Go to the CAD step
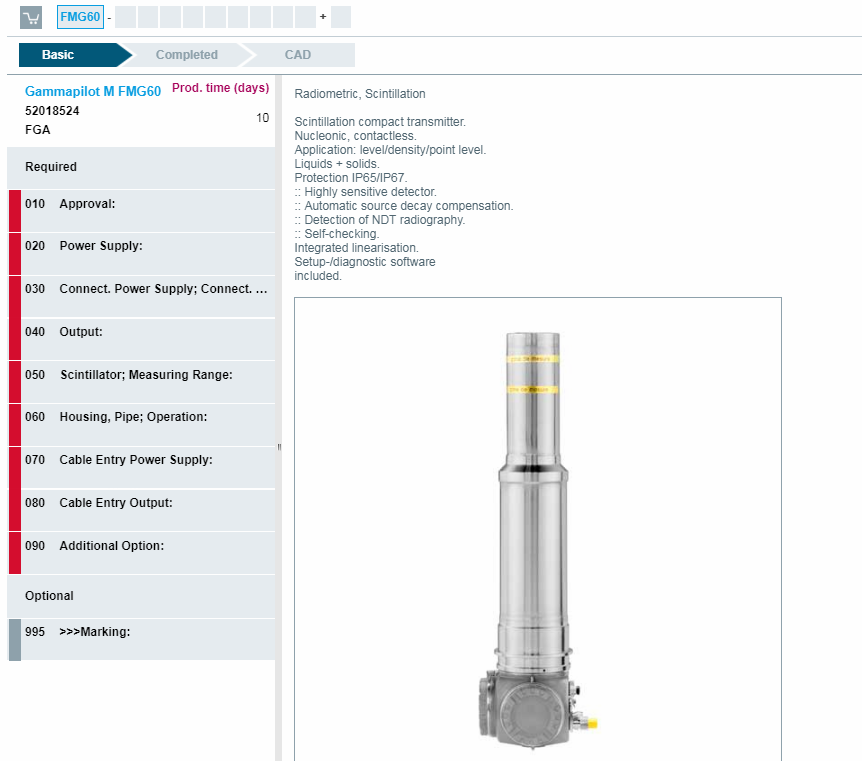The image size is (862, 761). 298,55
